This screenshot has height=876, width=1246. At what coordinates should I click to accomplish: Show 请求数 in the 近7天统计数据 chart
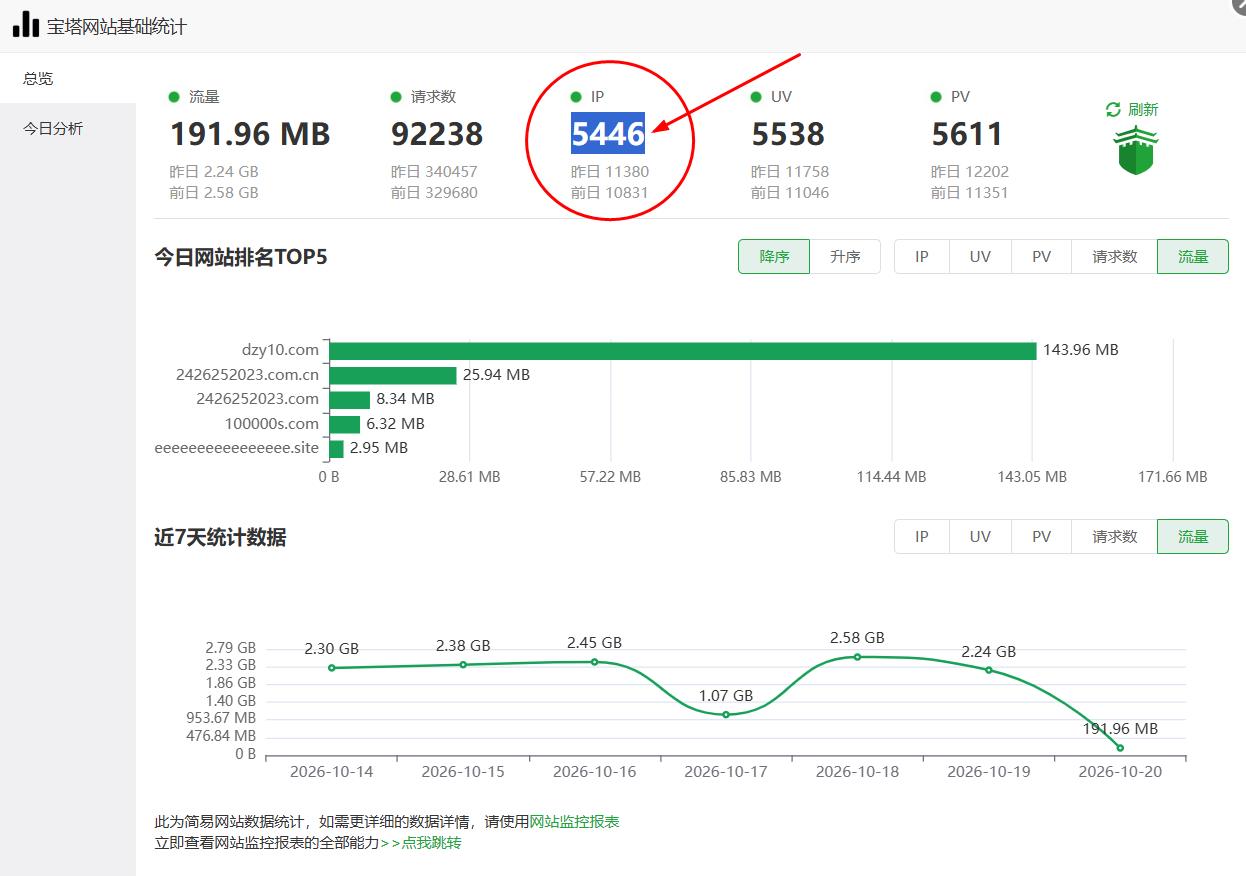(x=1114, y=536)
